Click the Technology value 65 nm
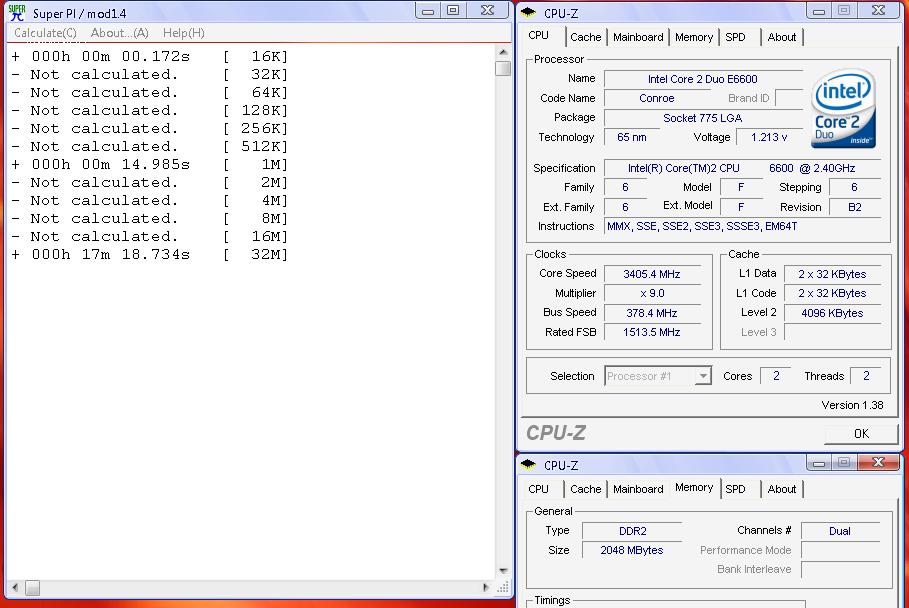The height and width of the screenshot is (608, 909). coord(631,137)
